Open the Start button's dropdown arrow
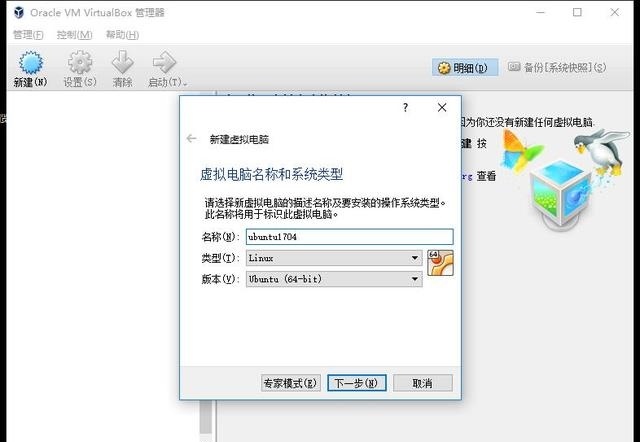Viewport: 640px width, 442px height. click(185, 84)
